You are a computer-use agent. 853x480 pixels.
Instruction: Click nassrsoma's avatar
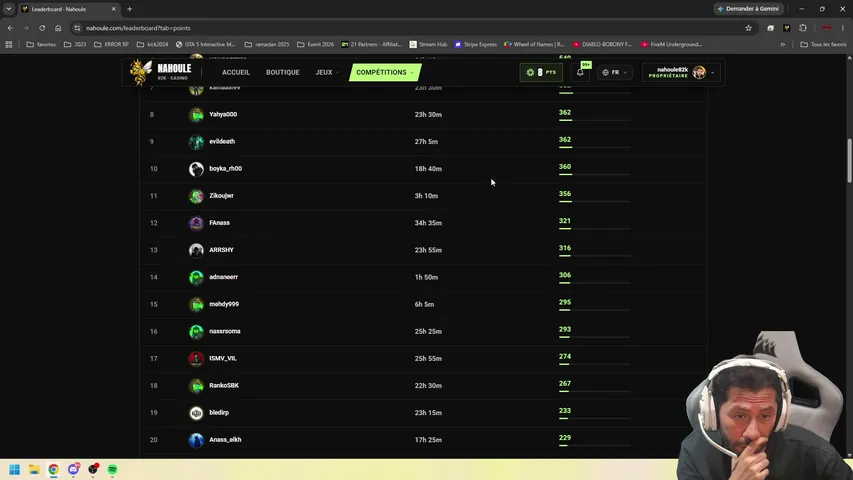(196, 331)
